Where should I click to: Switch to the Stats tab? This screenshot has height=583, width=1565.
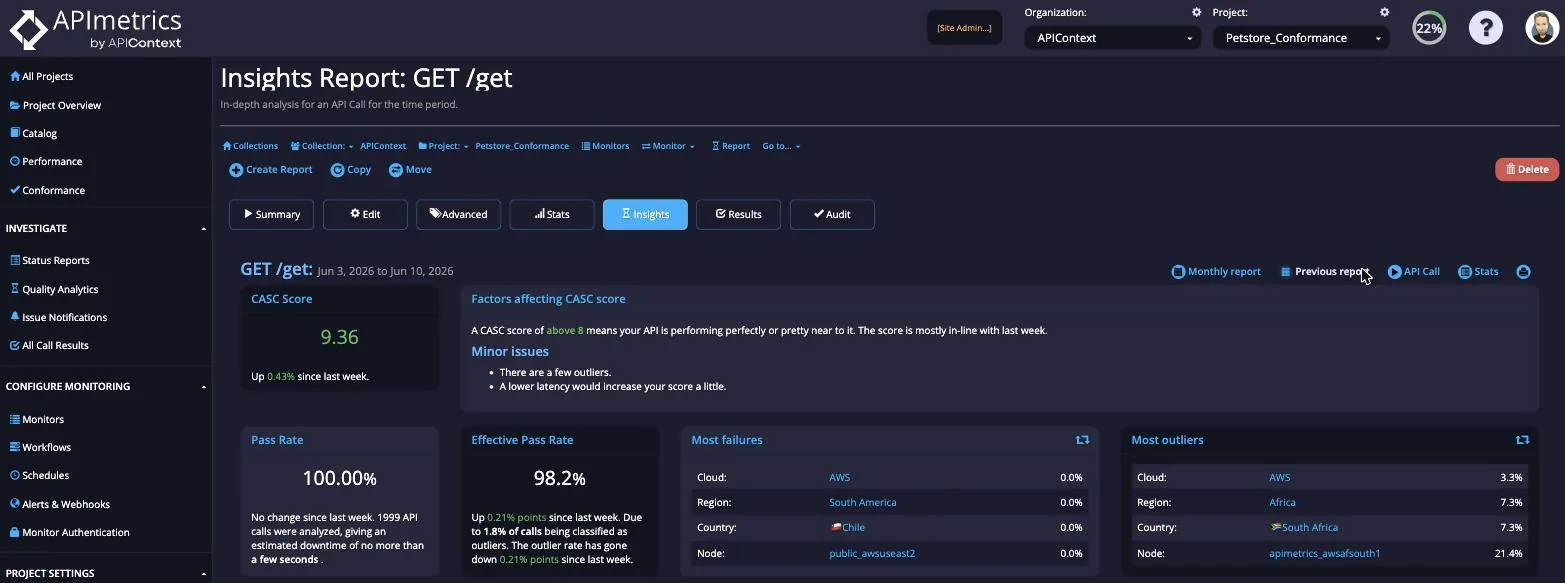tap(552, 214)
